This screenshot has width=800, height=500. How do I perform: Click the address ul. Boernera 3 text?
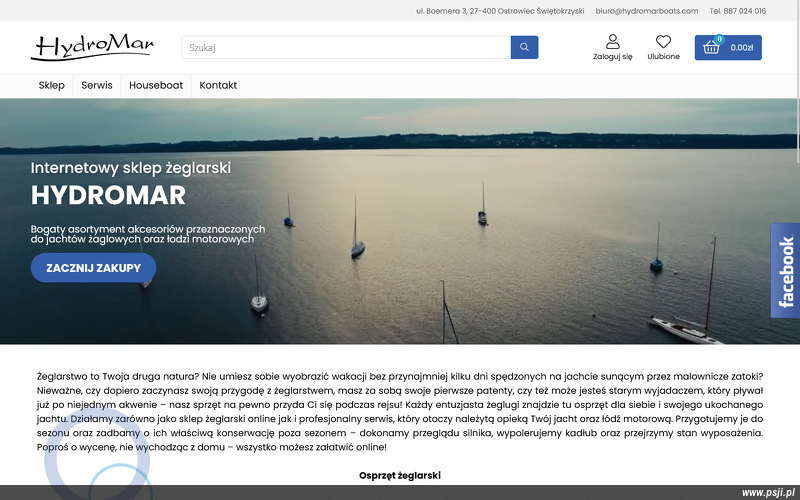coord(499,11)
